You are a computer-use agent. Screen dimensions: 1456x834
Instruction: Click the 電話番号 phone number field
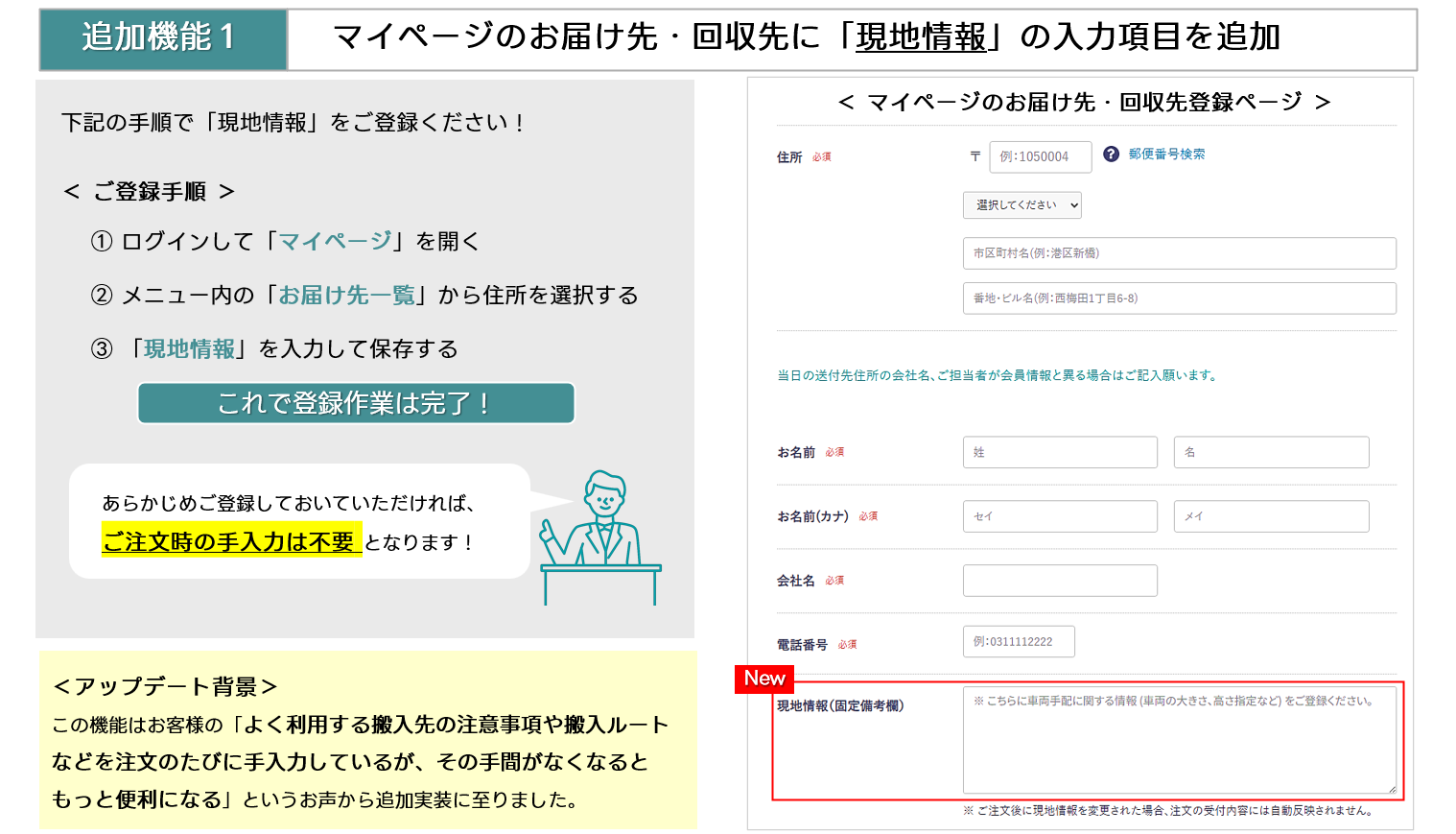pos(1019,641)
